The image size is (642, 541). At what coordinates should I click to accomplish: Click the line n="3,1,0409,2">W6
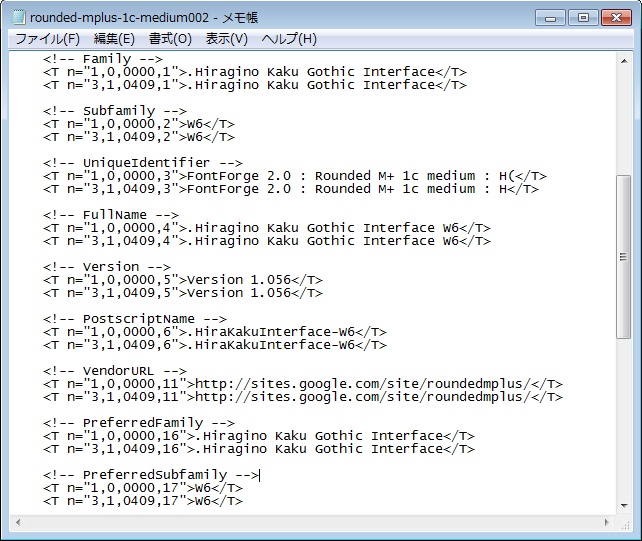tap(139, 137)
